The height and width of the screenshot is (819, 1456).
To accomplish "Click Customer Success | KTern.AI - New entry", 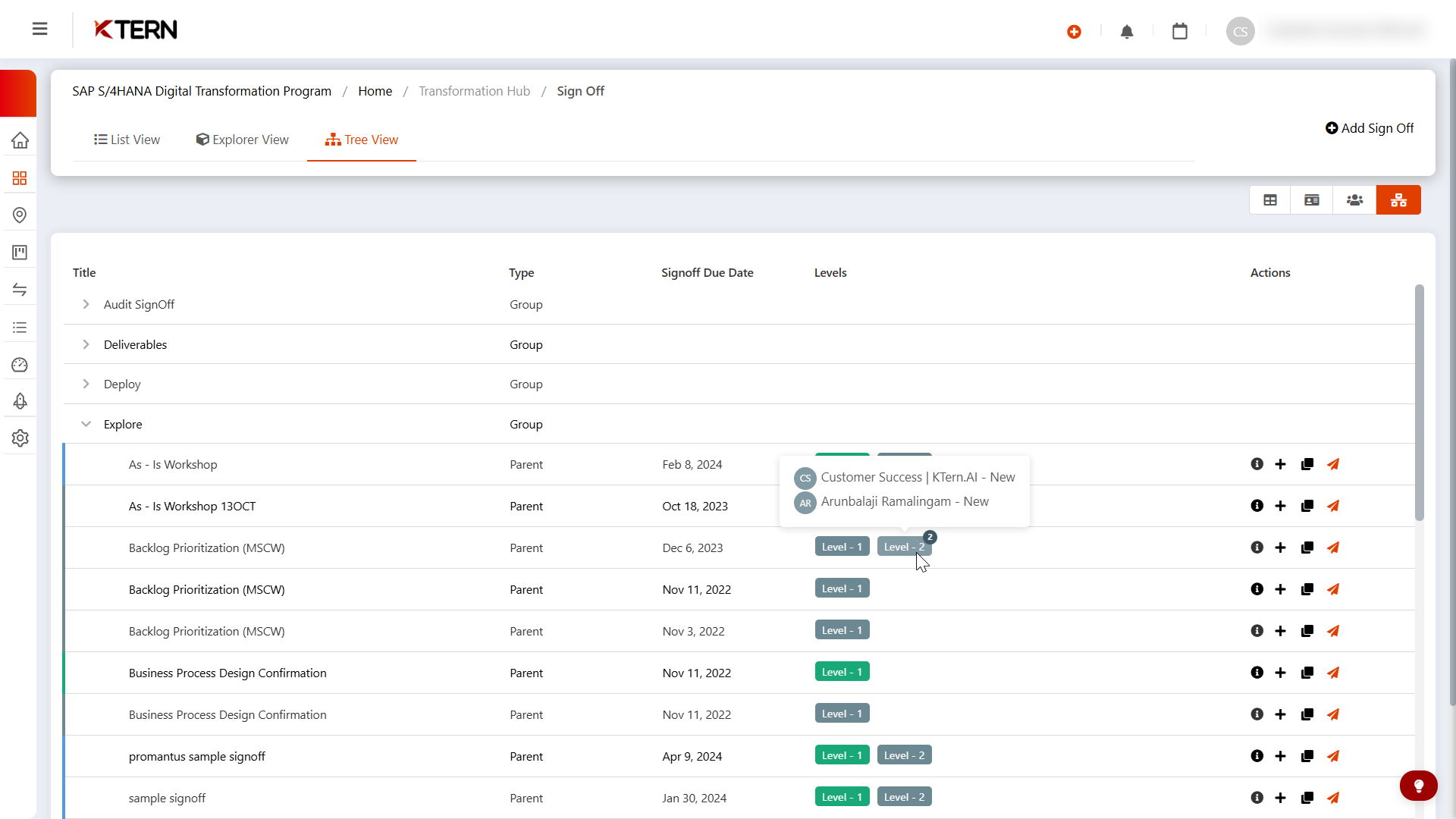I will coord(905,477).
